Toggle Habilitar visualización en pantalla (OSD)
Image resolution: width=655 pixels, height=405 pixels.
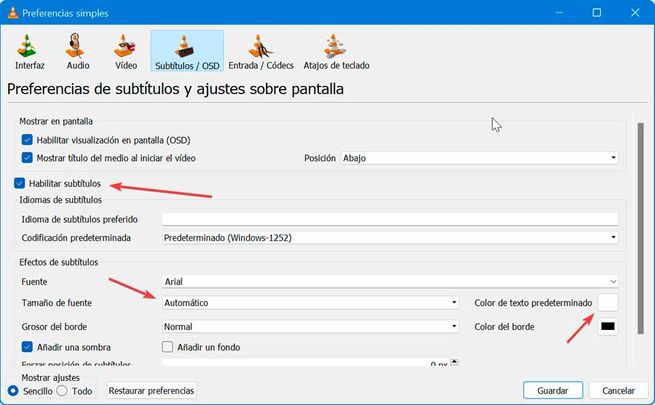click(x=27, y=139)
